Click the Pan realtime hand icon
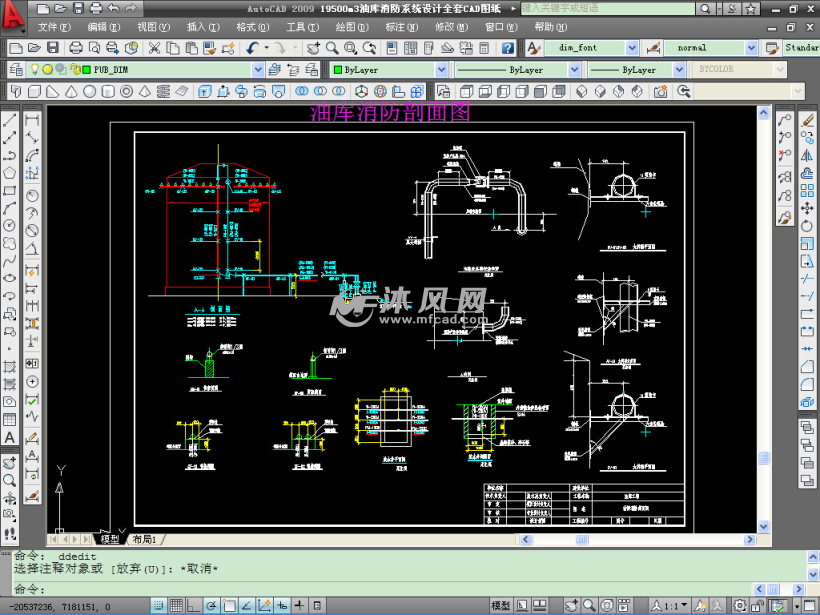This screenshot has width=820, height=615. [x=312, y=48]
